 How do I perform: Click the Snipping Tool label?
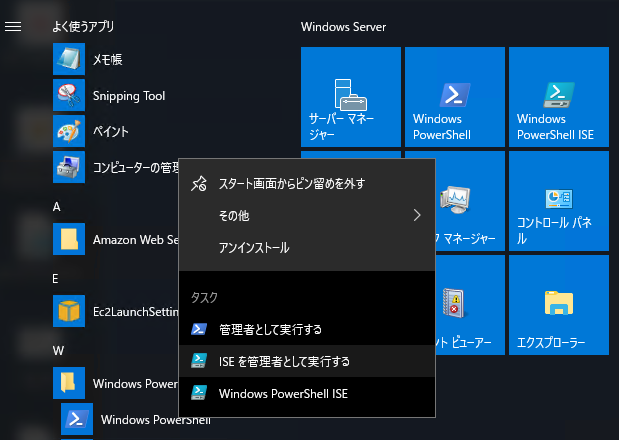pyautogui.click(x=129, y=96)
